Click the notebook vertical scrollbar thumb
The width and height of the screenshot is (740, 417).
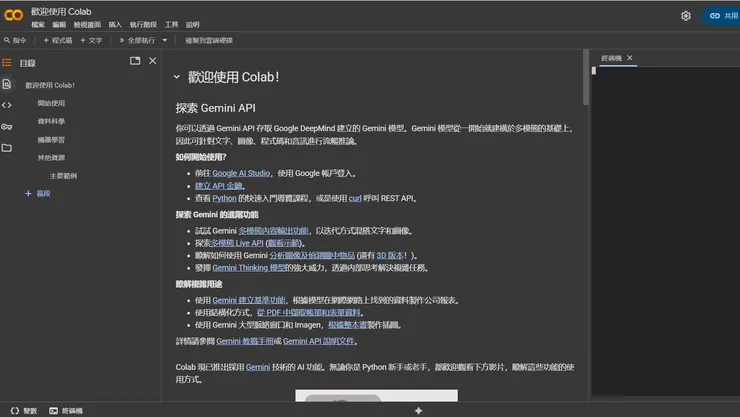[x=586, y=78]
